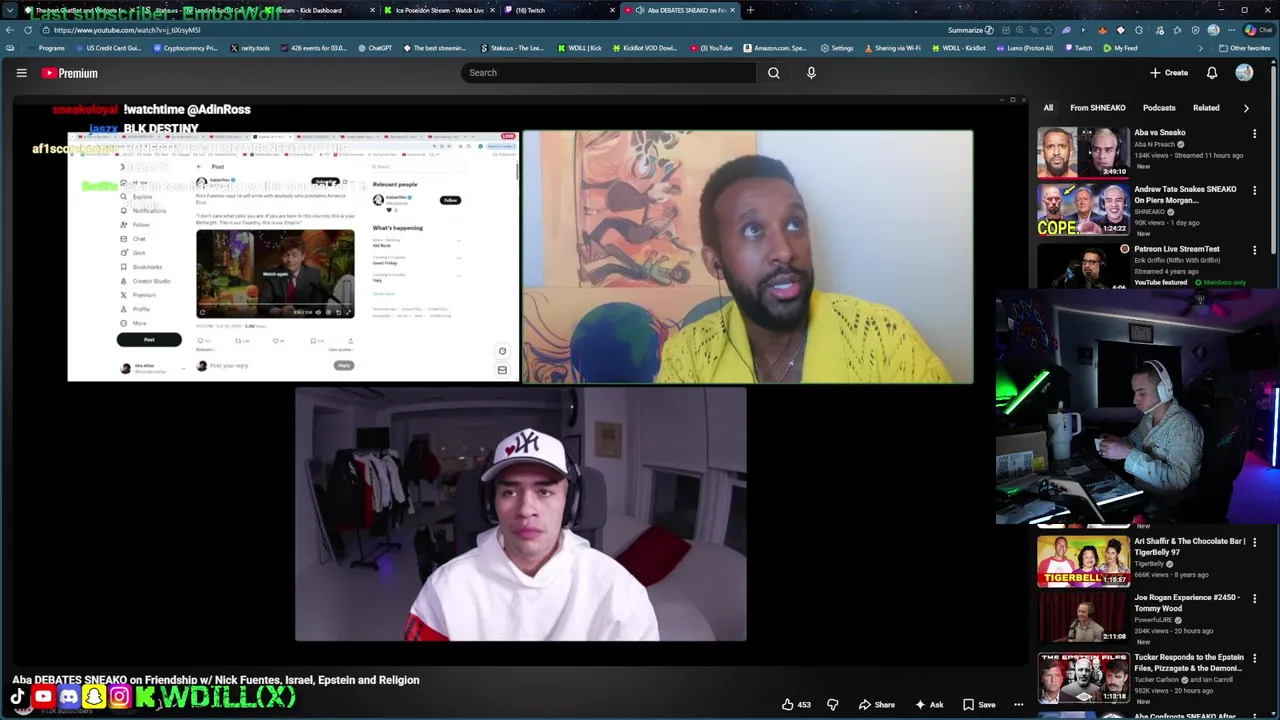
Task: Open a new browser tab
Action: [x=750, y=10]
